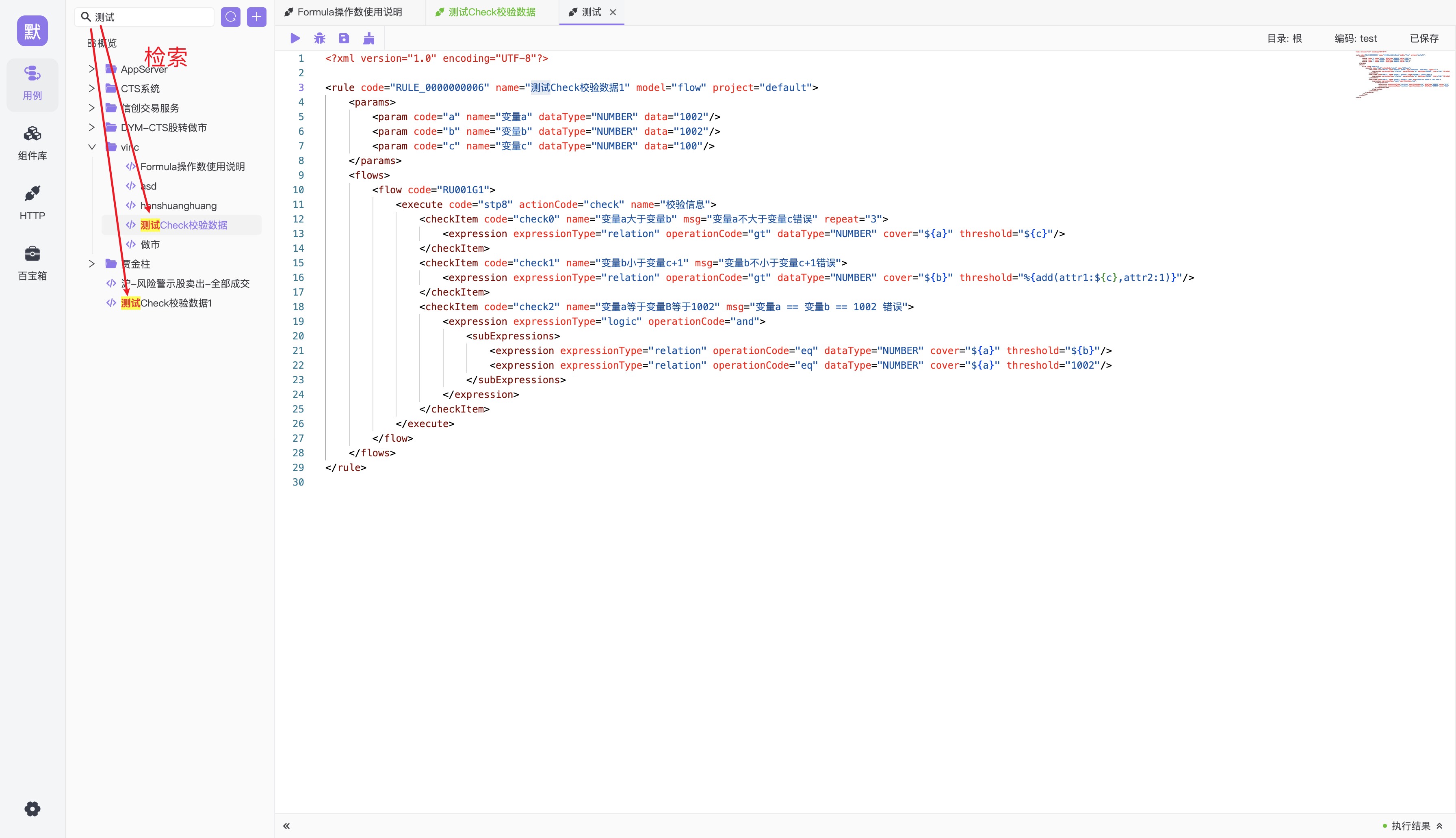Click the clean broom icon in toolbar

pyautogui.click(x=368, y=38)
